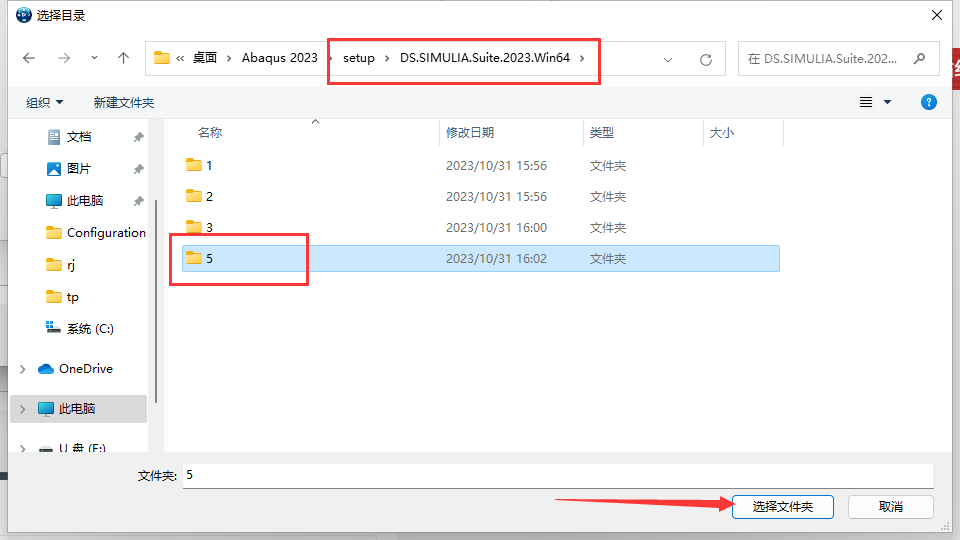The image size is (960, 540).
Task: Select OneDrive in the sidebar
Action: (x=85, y=369)
